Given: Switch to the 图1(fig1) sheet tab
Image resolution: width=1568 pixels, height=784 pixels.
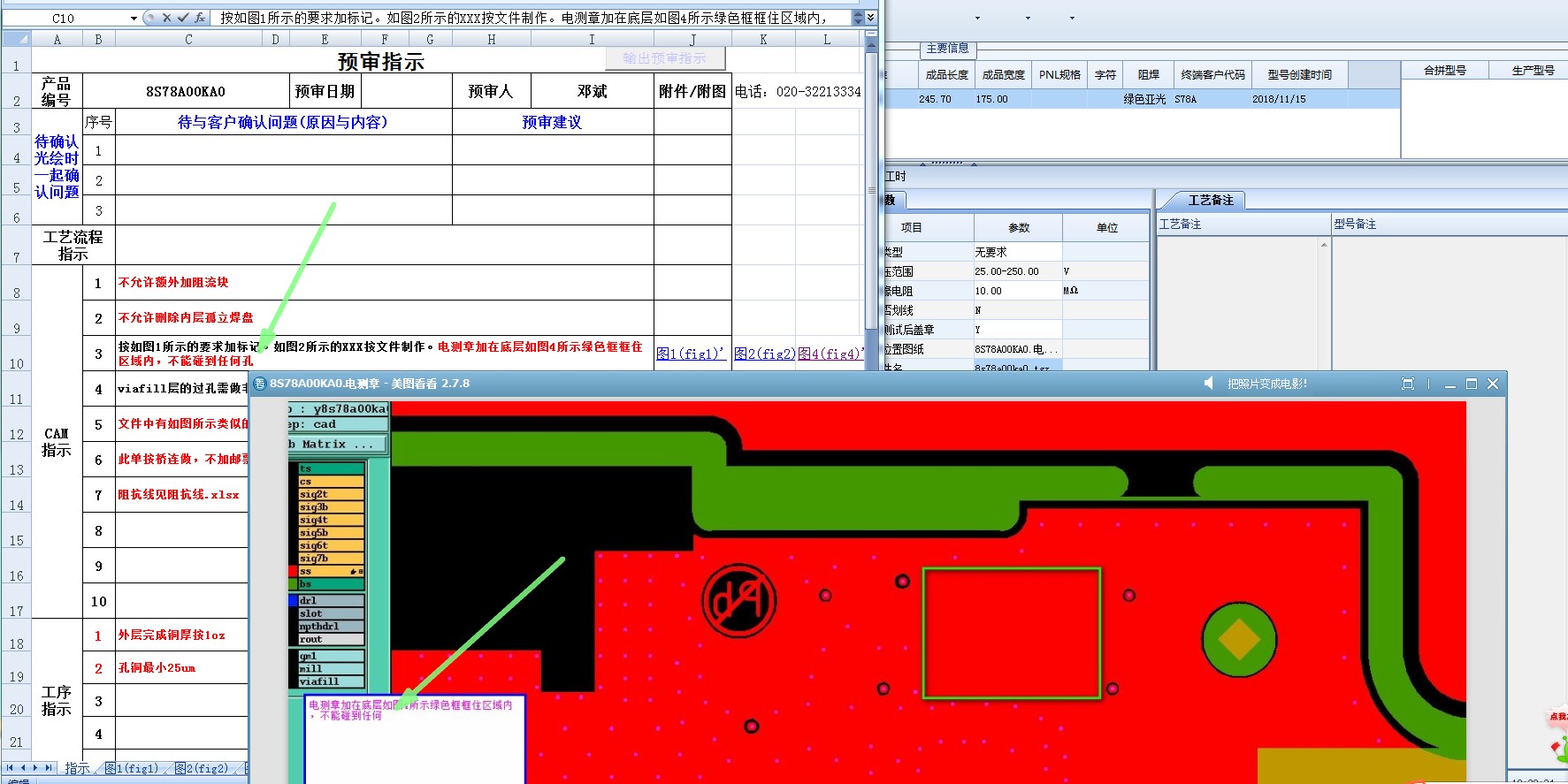Looking at the screenshot, I should pyautogui.click(x=132, y=768).
